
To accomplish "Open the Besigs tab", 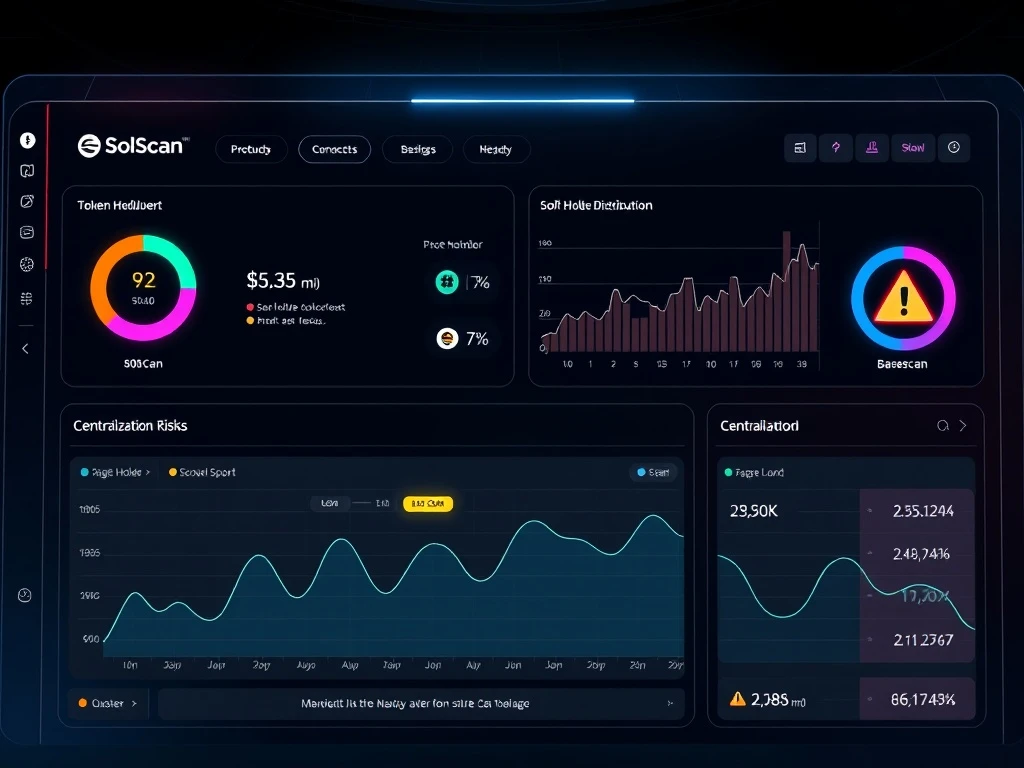I will tap(418, 150).
